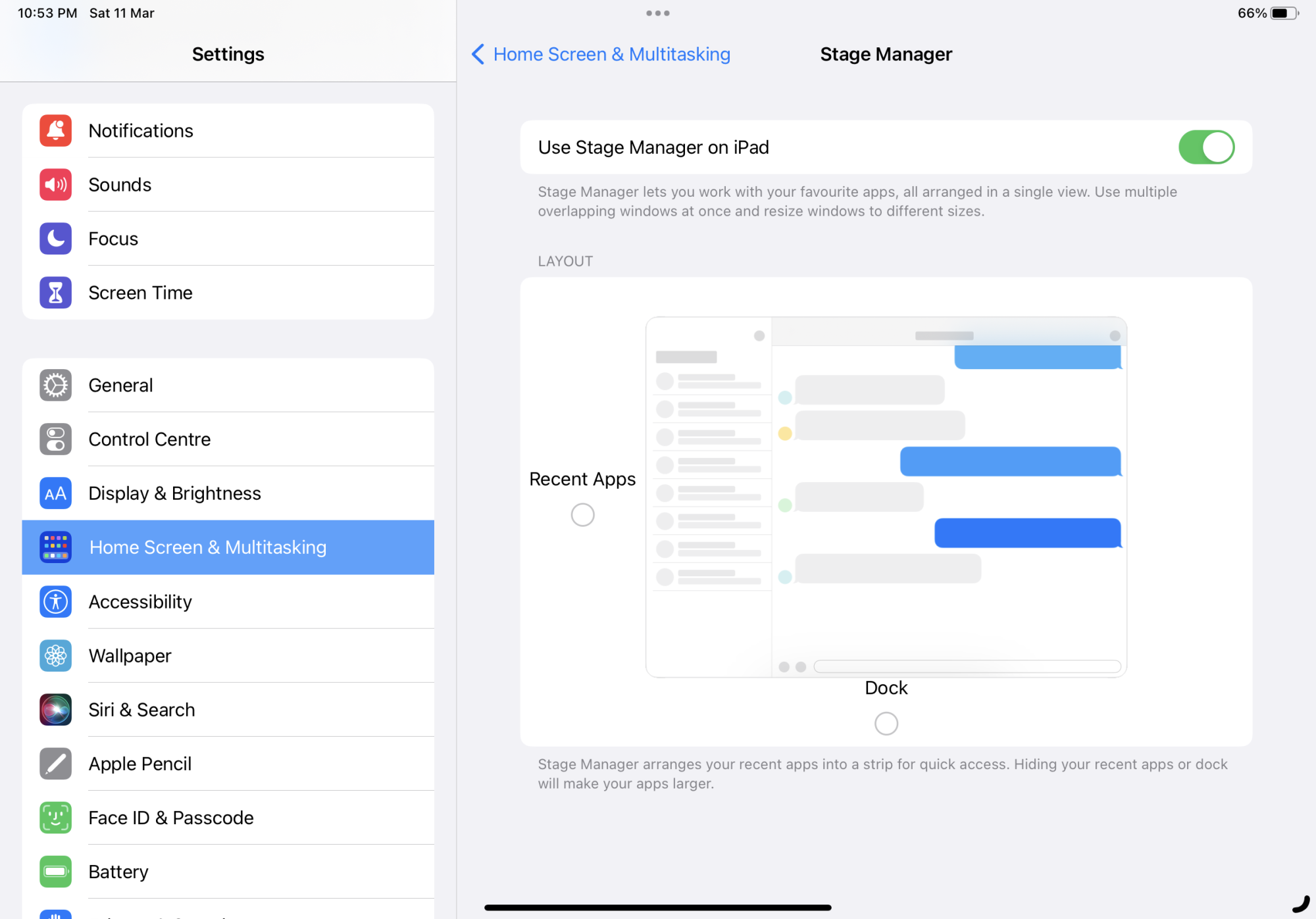
Task: Open Control Centre via its toggles icon
Action: tap(55, 439)
